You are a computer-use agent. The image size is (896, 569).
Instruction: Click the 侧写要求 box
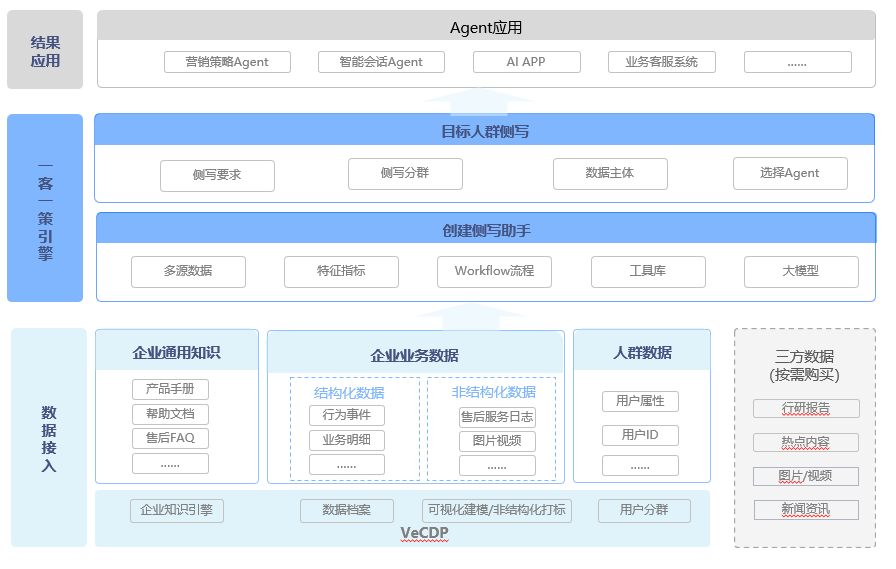[x=217, y=175]
